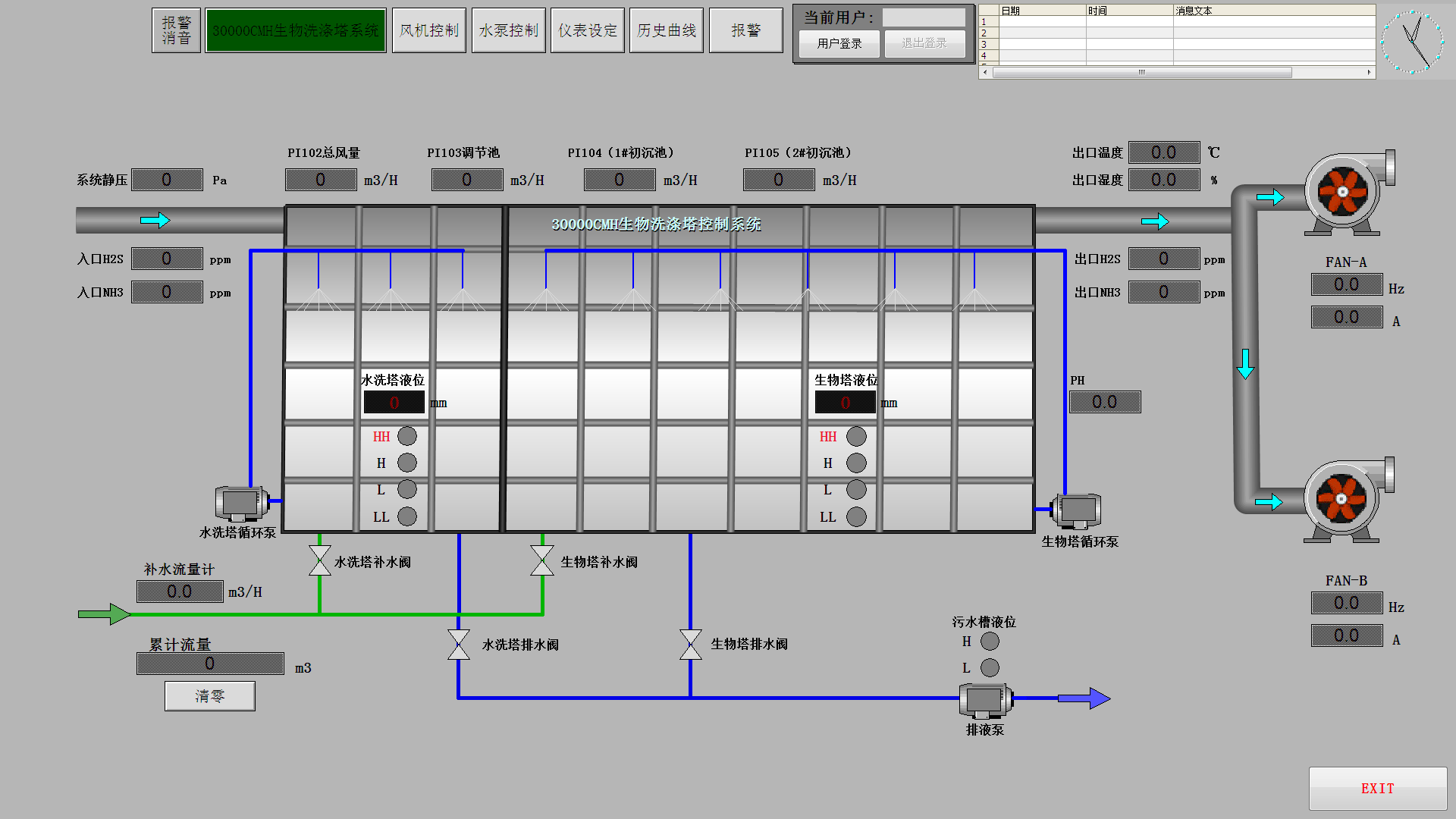Open the 水泵控制 page
Viewport: 1456px width, 819px height.
coord(509,30)
